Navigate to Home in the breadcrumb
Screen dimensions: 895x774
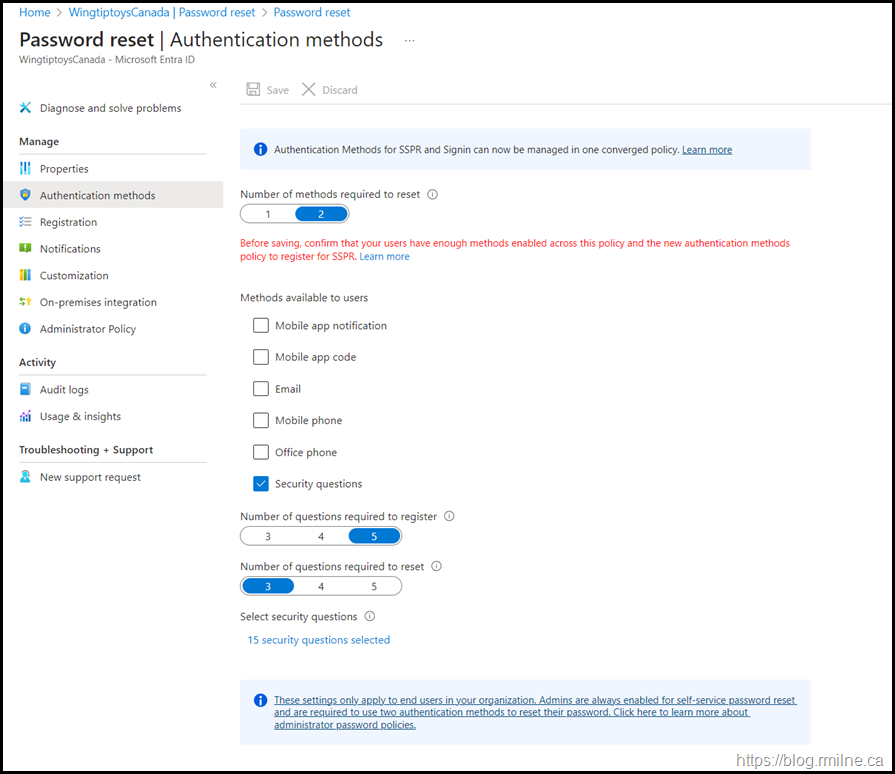tap(35, 12)
